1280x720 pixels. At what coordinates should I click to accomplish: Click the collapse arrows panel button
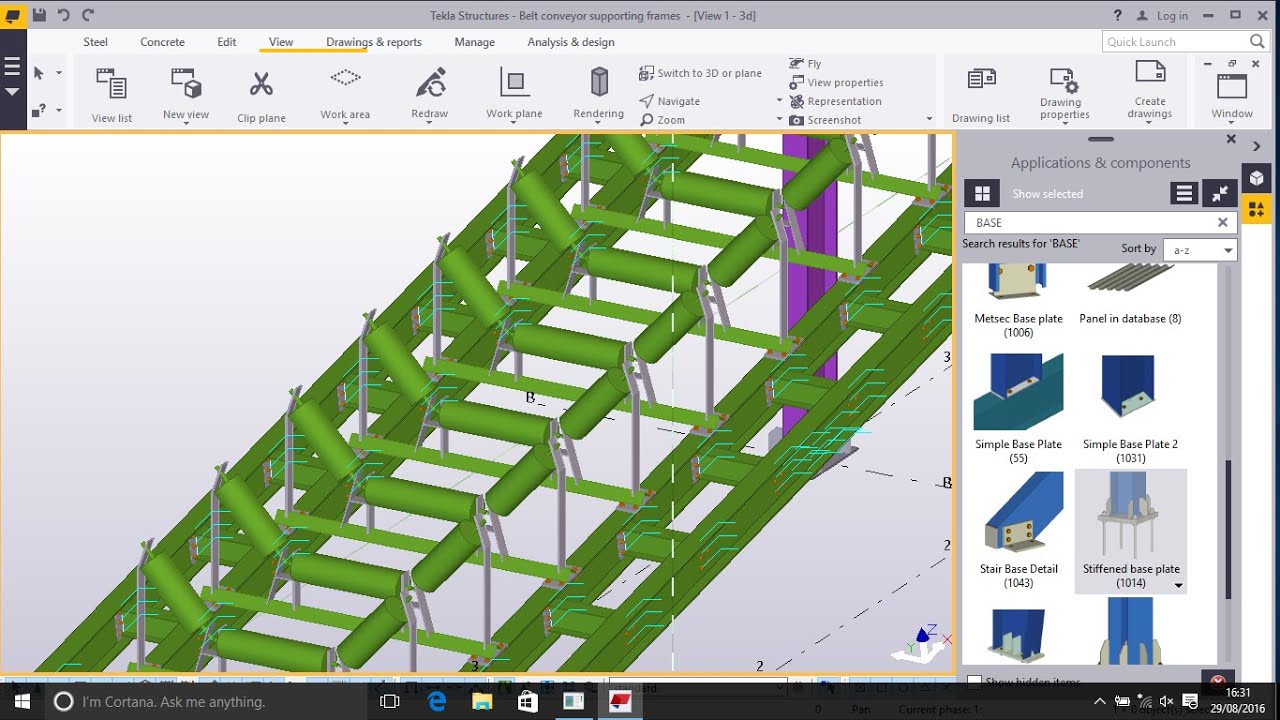click(x=1219, y=194)
